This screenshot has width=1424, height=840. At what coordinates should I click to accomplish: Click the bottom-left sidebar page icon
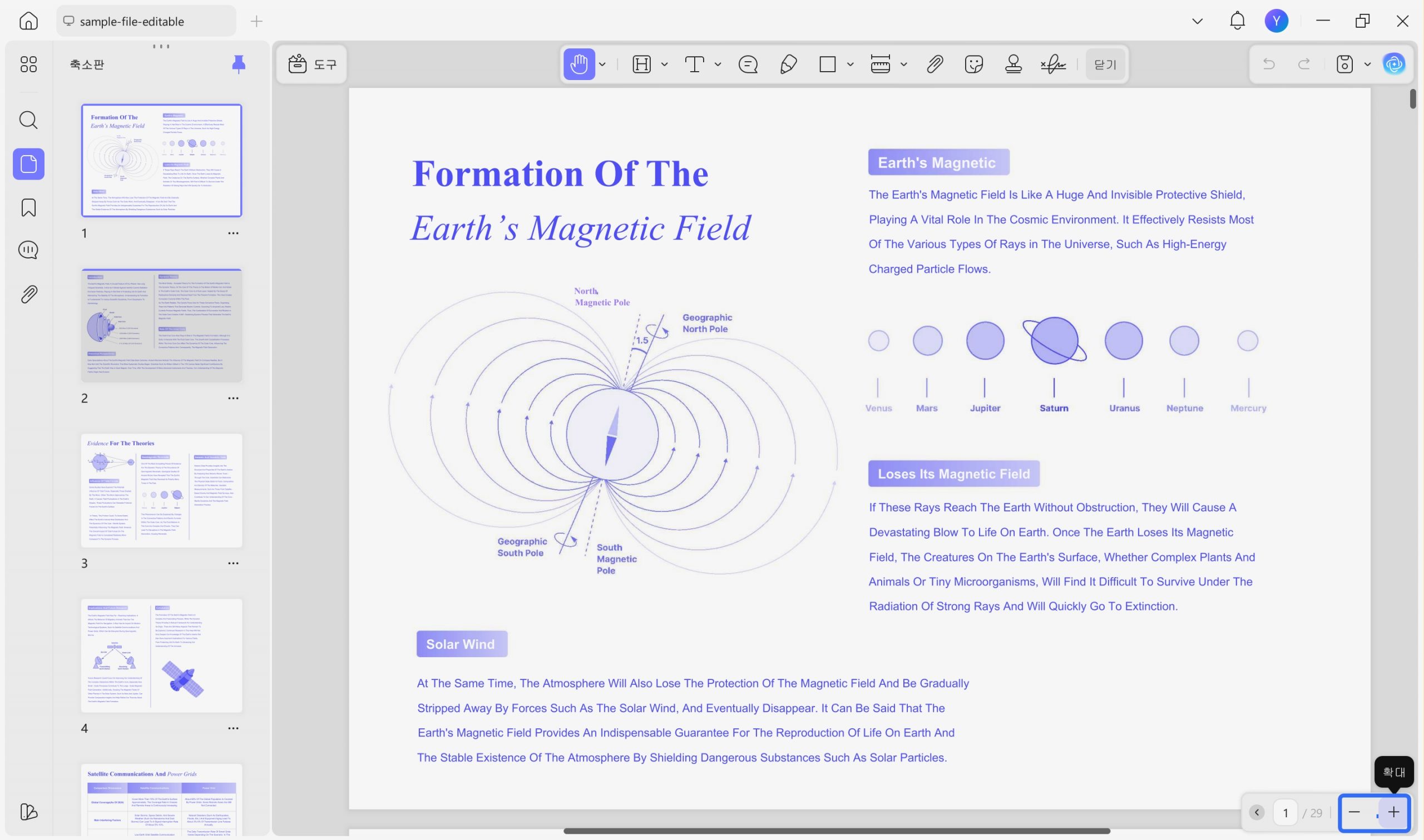click(x=28, y=812)
